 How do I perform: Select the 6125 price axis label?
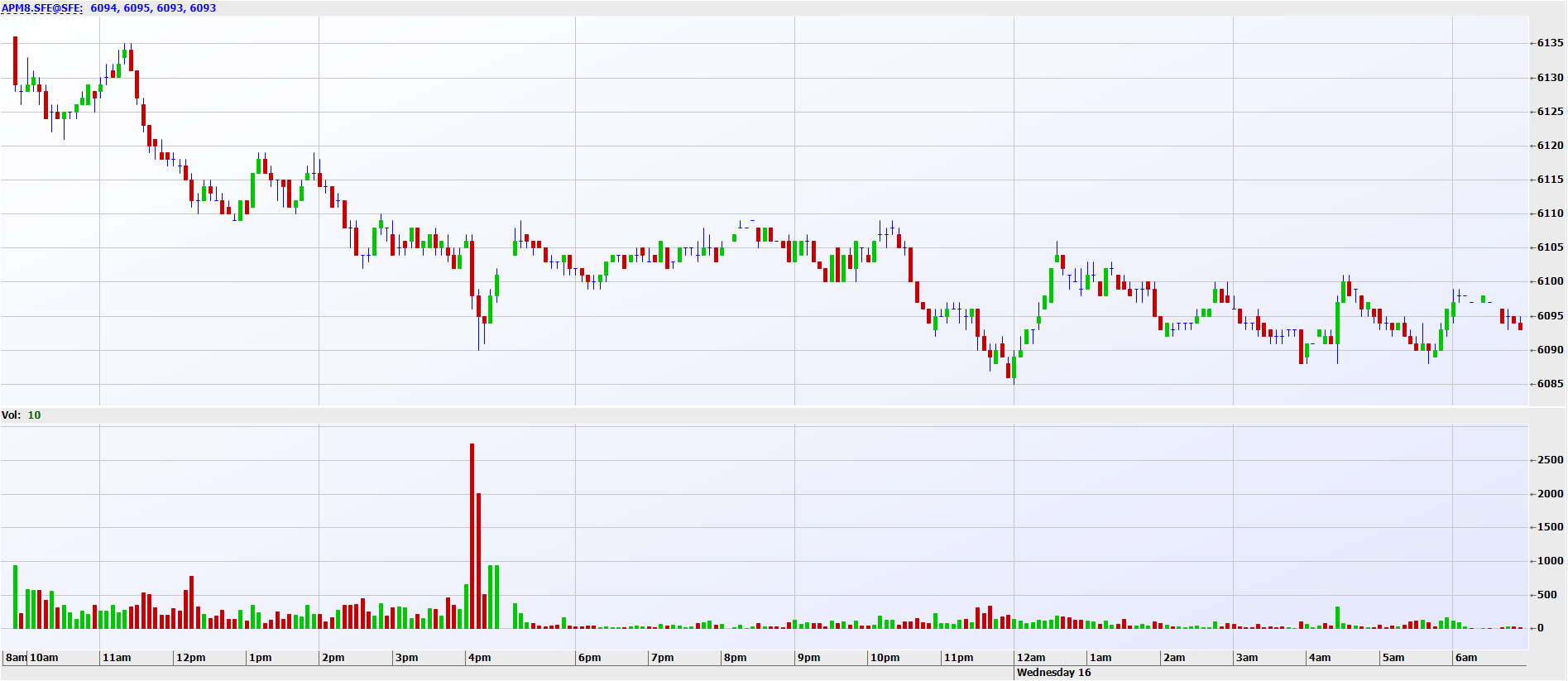point(1551,112)
